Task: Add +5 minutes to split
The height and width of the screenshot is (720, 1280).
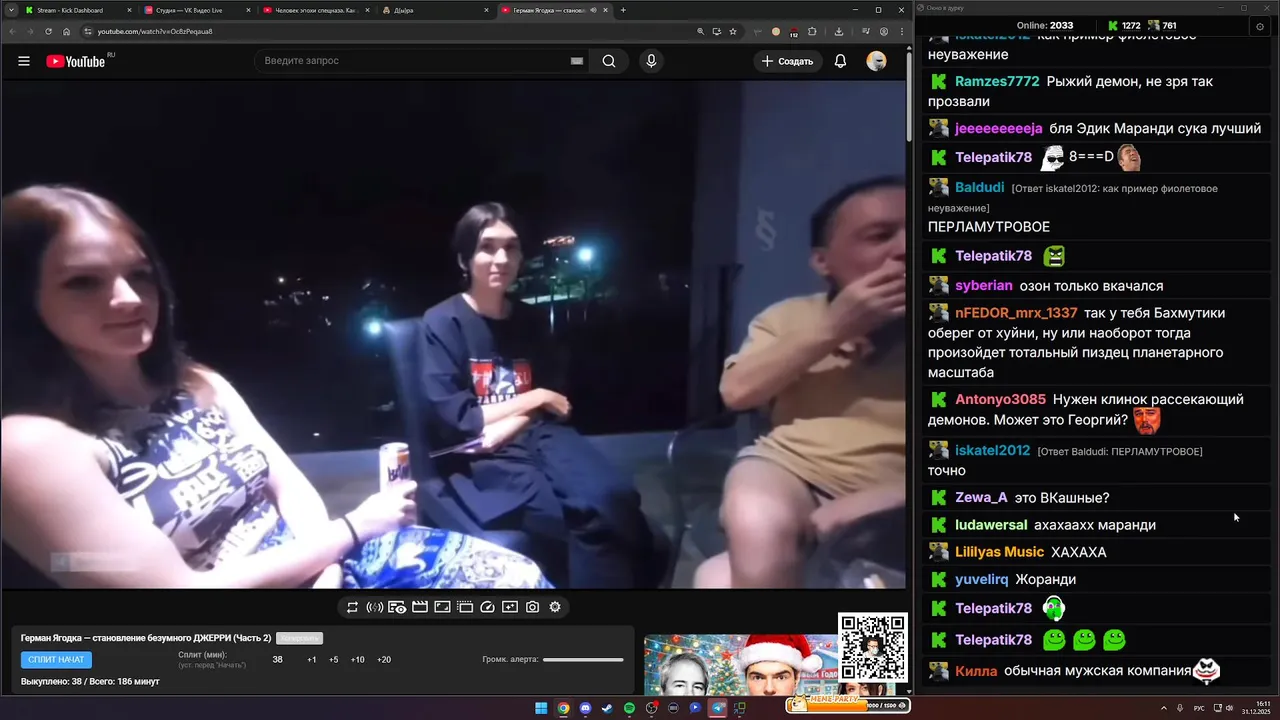Action: point(334,660)
